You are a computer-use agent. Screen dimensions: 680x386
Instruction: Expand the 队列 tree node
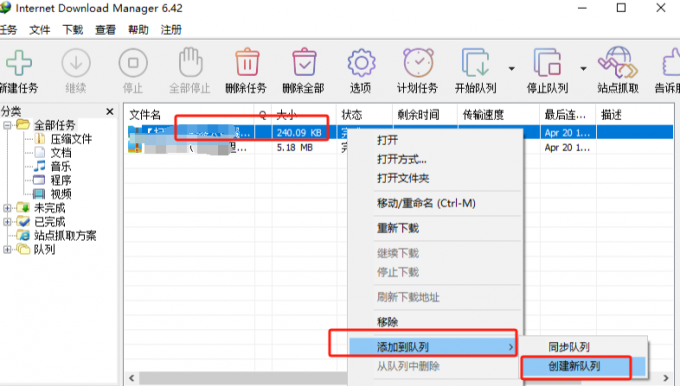7,249
